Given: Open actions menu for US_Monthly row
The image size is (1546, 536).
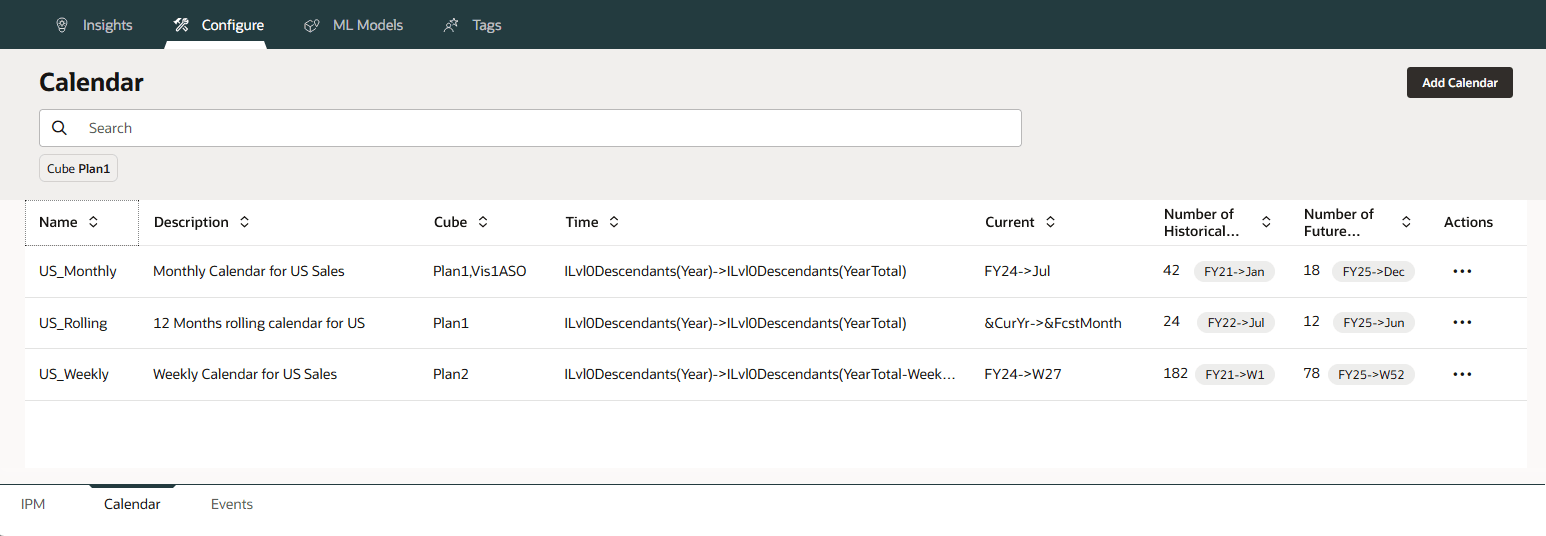Looking at the screenshot, I should (1462, 271).
